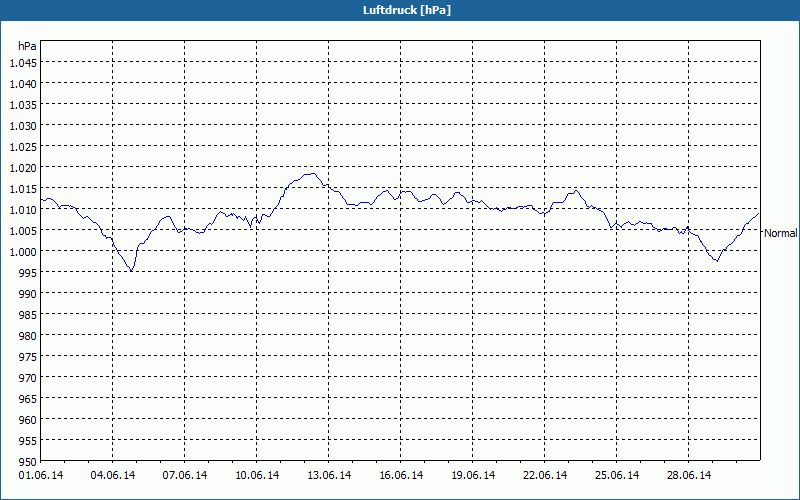Click the 980 axis value
The height and width of the screenshot is (500, 800).
[29, 336]
